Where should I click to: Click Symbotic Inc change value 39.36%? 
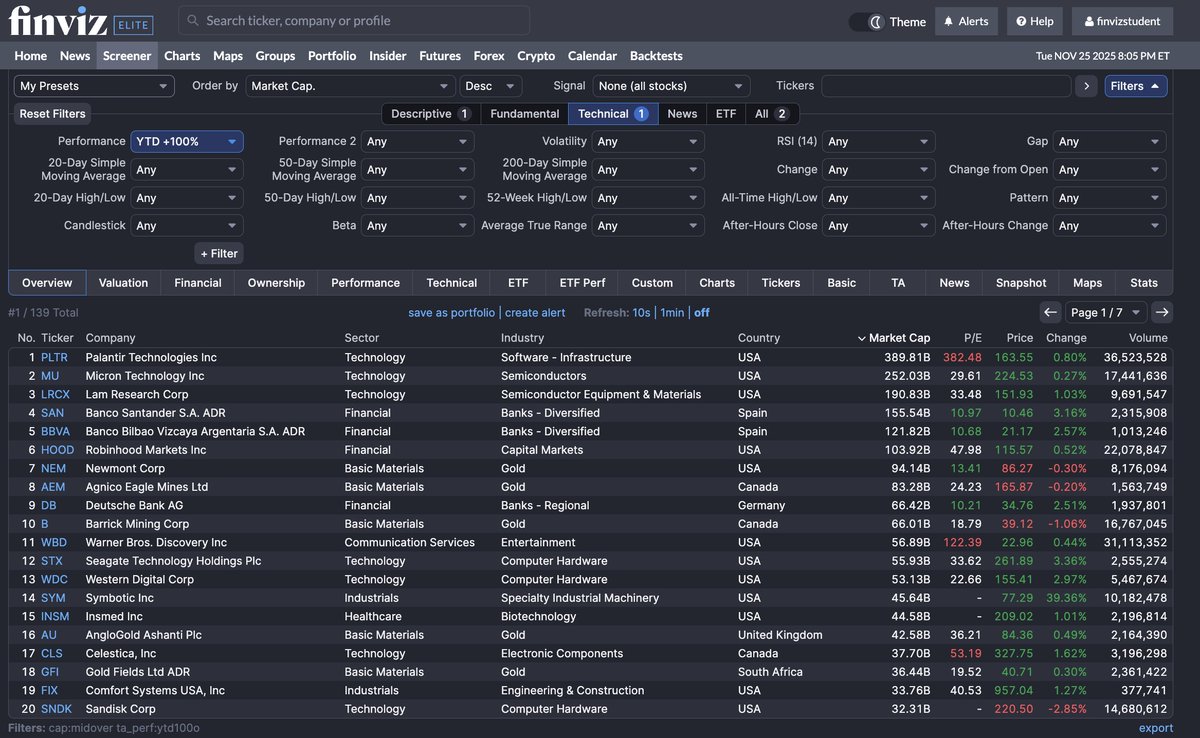(x=1066, y=598)
